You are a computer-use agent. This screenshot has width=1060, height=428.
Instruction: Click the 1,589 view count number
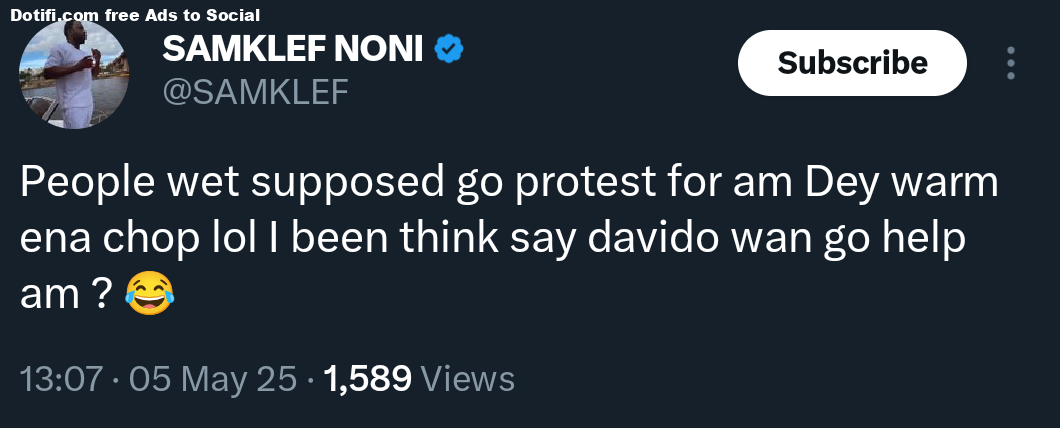[368, 378]
